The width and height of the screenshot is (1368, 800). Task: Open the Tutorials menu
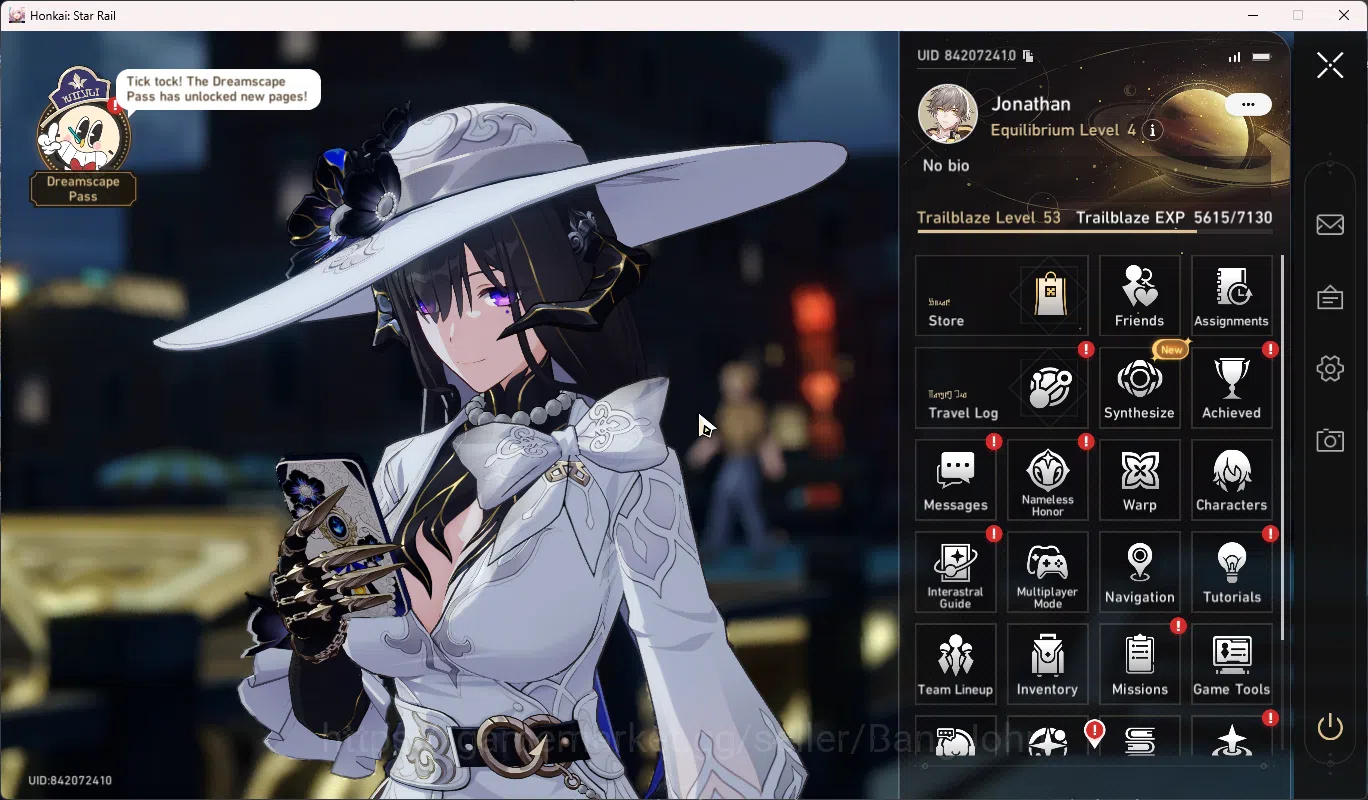pos(1231,572)
